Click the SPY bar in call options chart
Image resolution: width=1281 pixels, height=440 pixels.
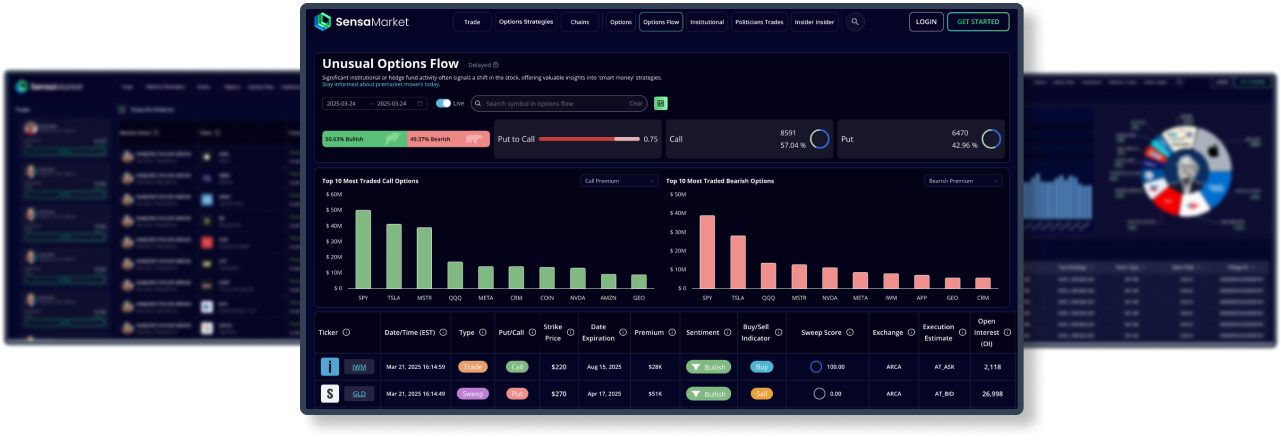pyautogui.click(x=363, y=249)
